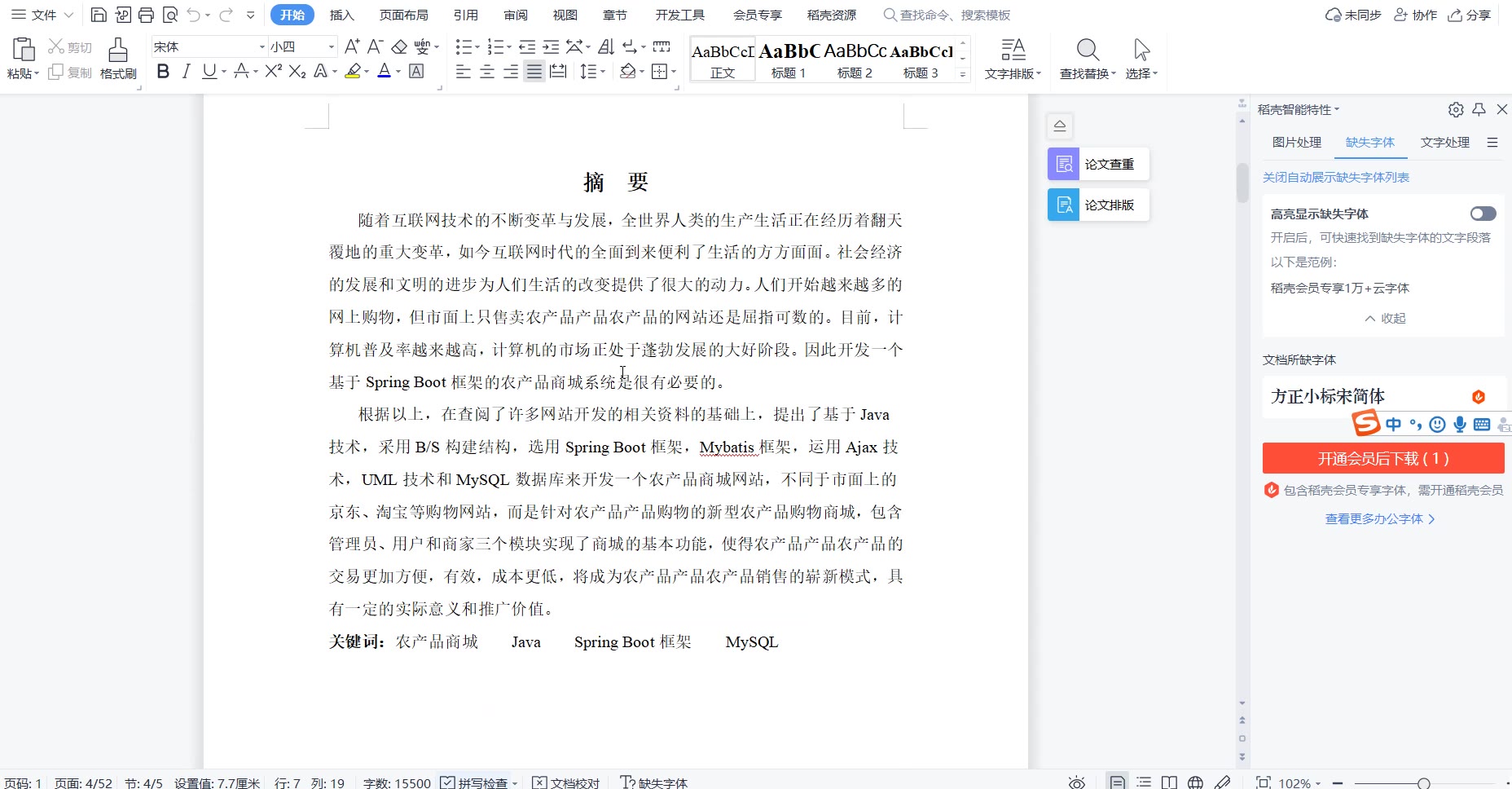Viewport: 1512px width, 789px height.
Task: Click the zoom slider handle in status bar
Action: click(1423, 782)
